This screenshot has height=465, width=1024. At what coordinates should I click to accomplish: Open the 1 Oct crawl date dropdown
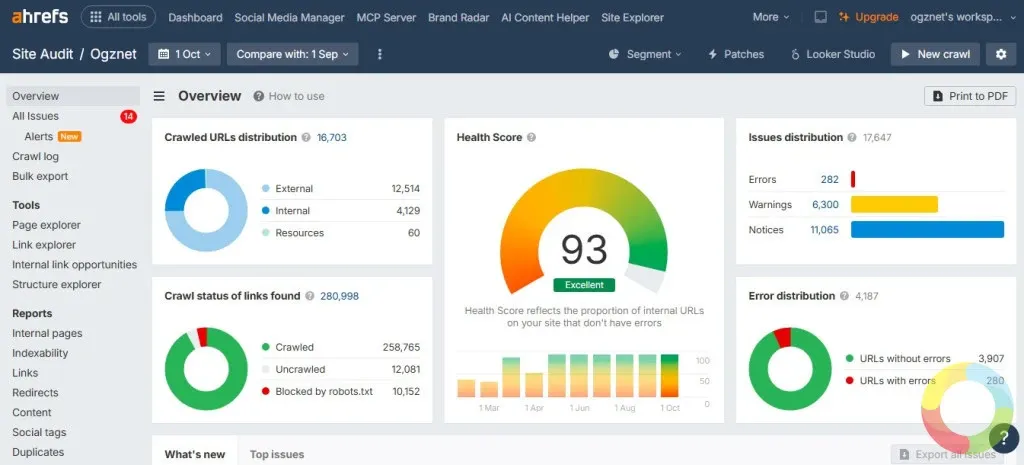click(x=185, y=54)
